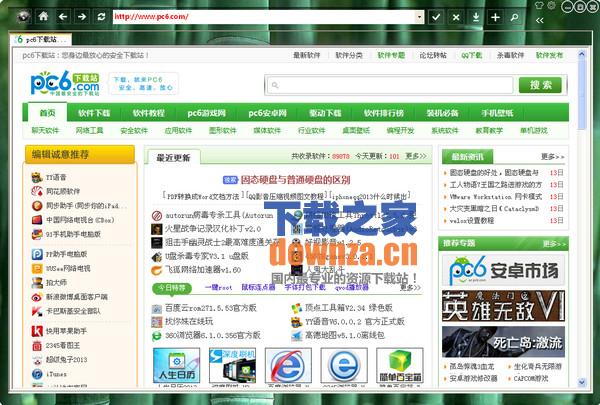
Task: Open the pc6游戏网 navigation item
Action: coord(207,113)
